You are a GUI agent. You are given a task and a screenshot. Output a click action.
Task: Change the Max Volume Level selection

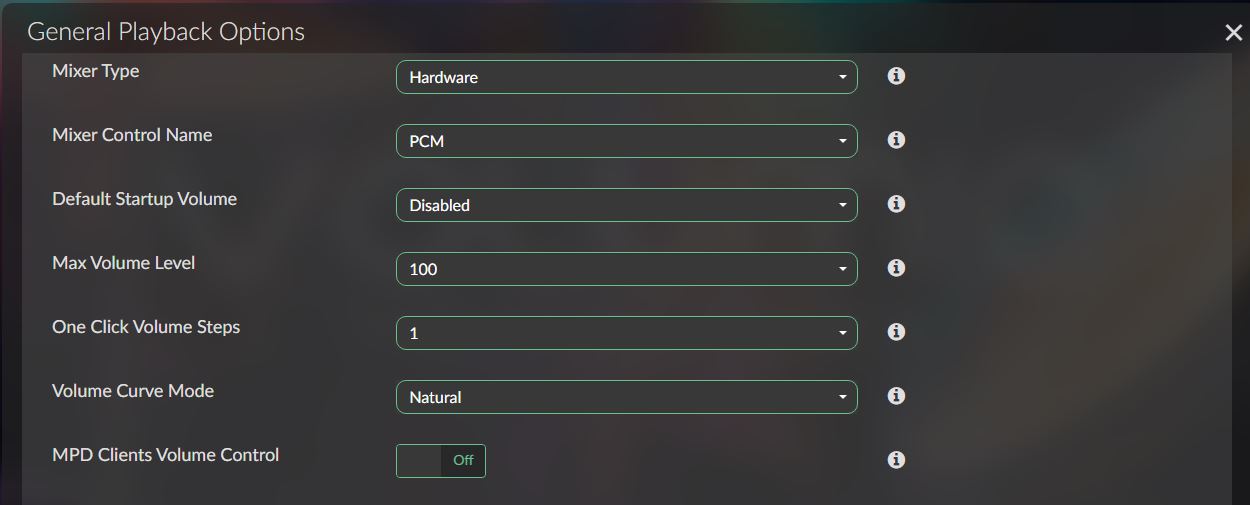626,269
